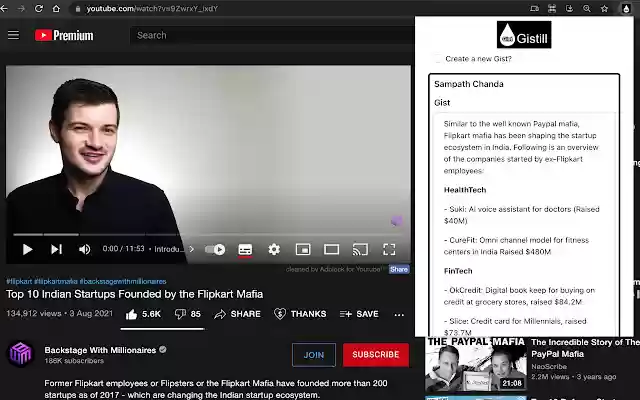Reload the page with refresh icon
Viewport: 640px width, 400px height.
39,9
